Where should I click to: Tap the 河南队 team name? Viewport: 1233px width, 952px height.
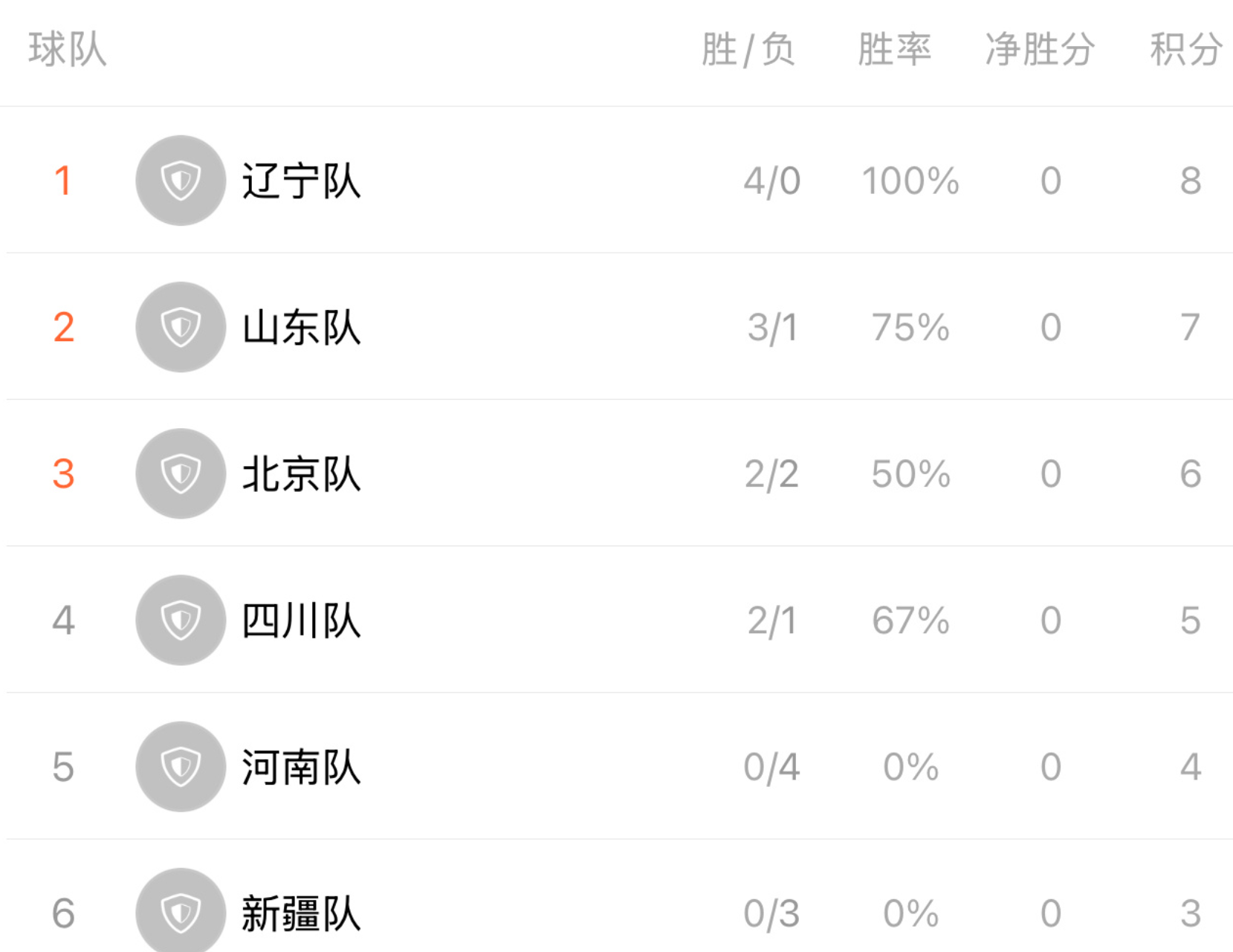(x=301, y=766)
